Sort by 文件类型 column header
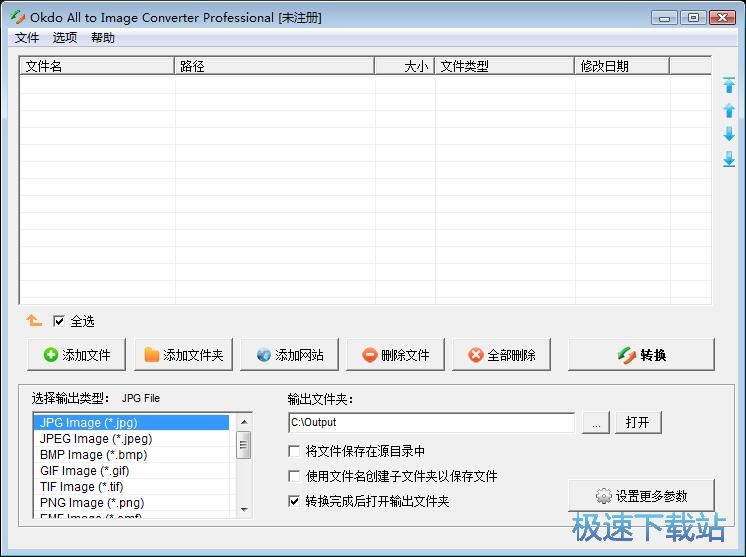Screen dimensions: 746x557 coord(505,66)
